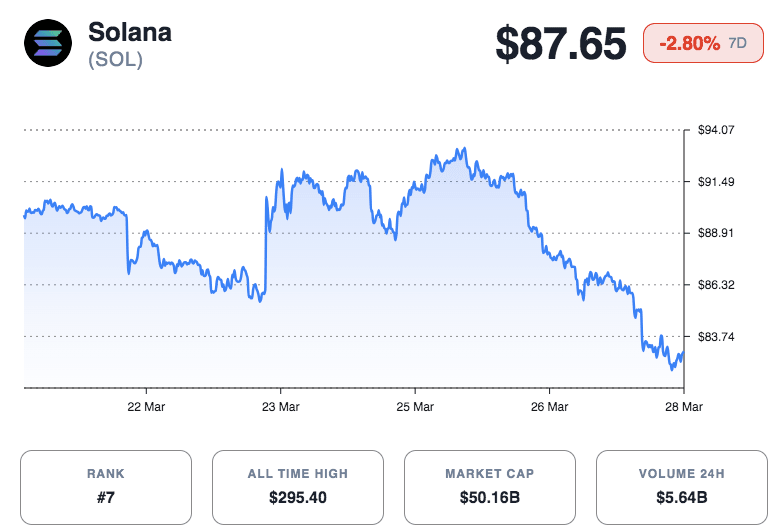Open the All Time High $295.40 card
This screenshot has width=782, height=531.
pyautogui.click(x=297, y=487)
